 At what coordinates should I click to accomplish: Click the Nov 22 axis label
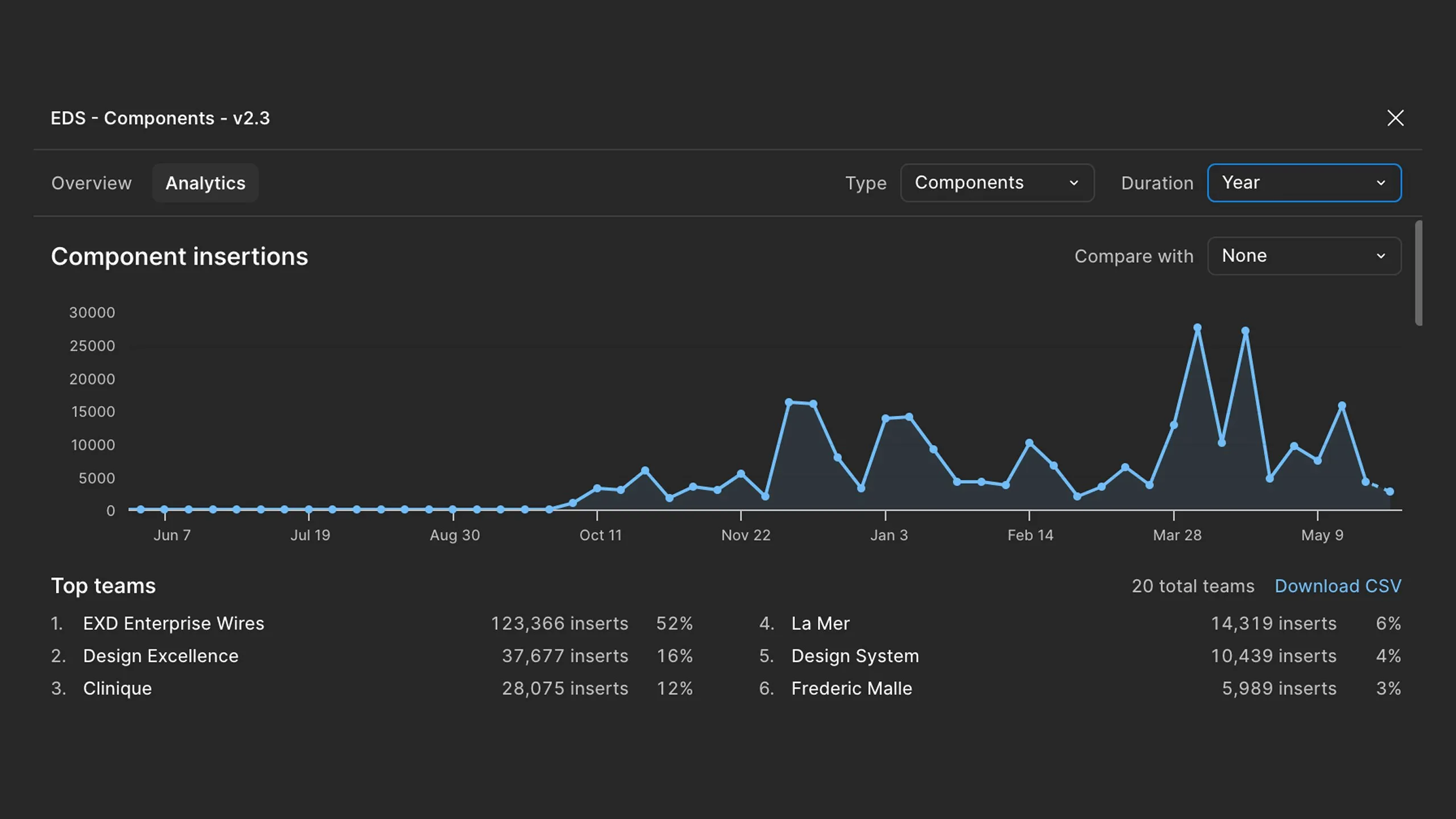[746, 535]
